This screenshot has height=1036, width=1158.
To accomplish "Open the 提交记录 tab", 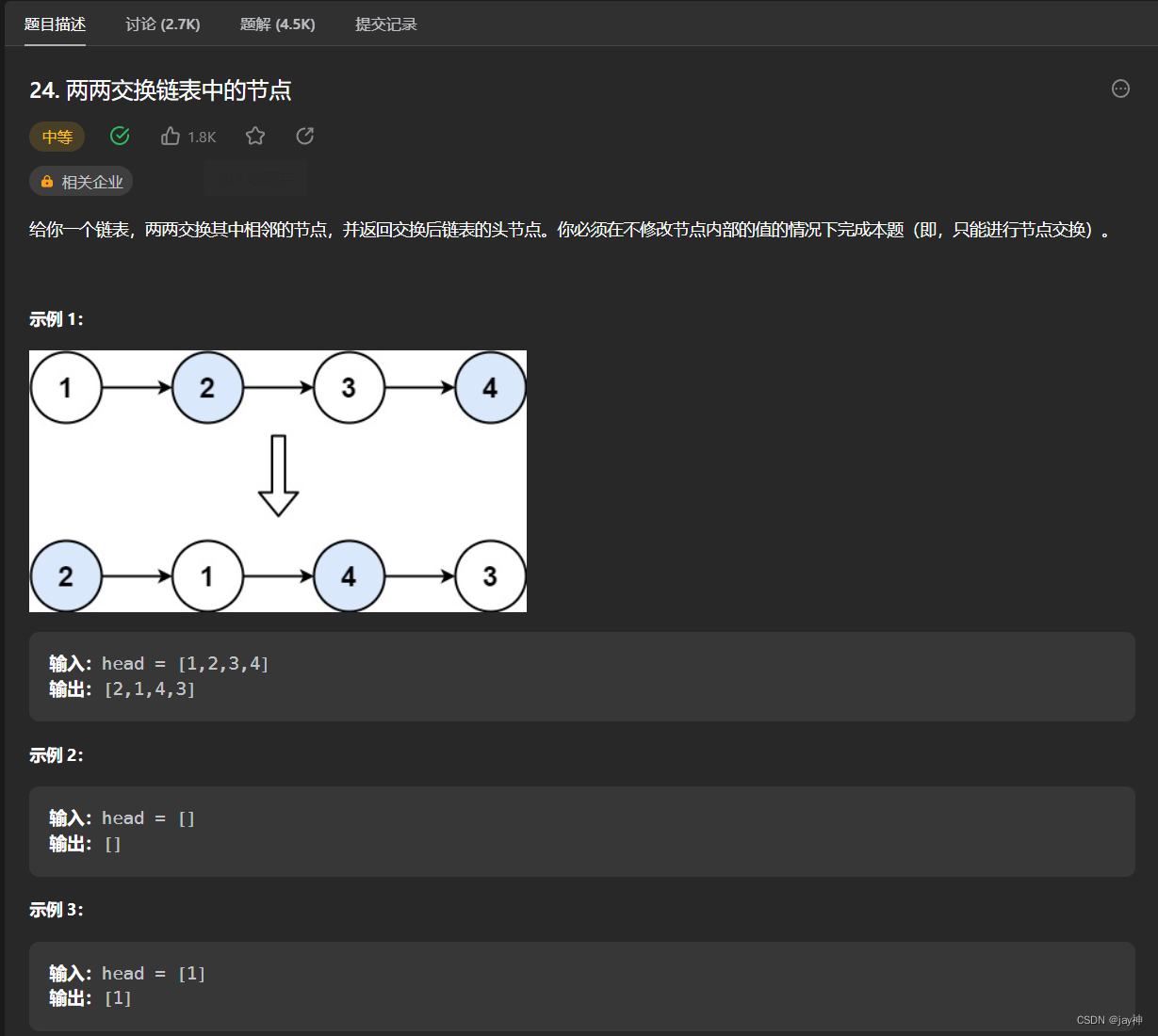I will click(385, 24).
